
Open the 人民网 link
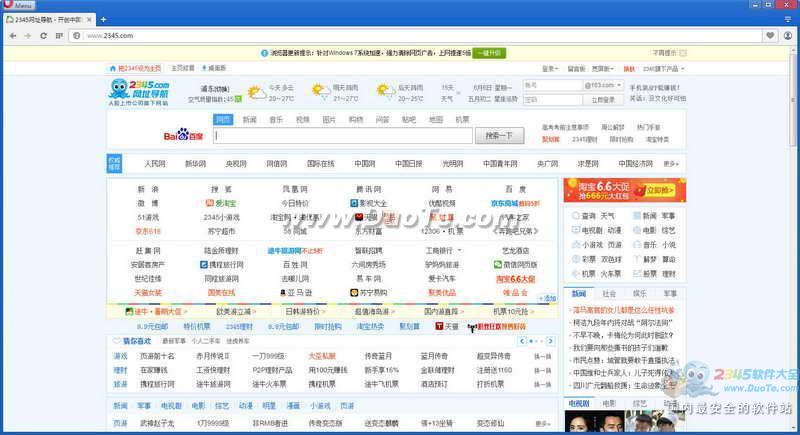click(x=155, y=164)
